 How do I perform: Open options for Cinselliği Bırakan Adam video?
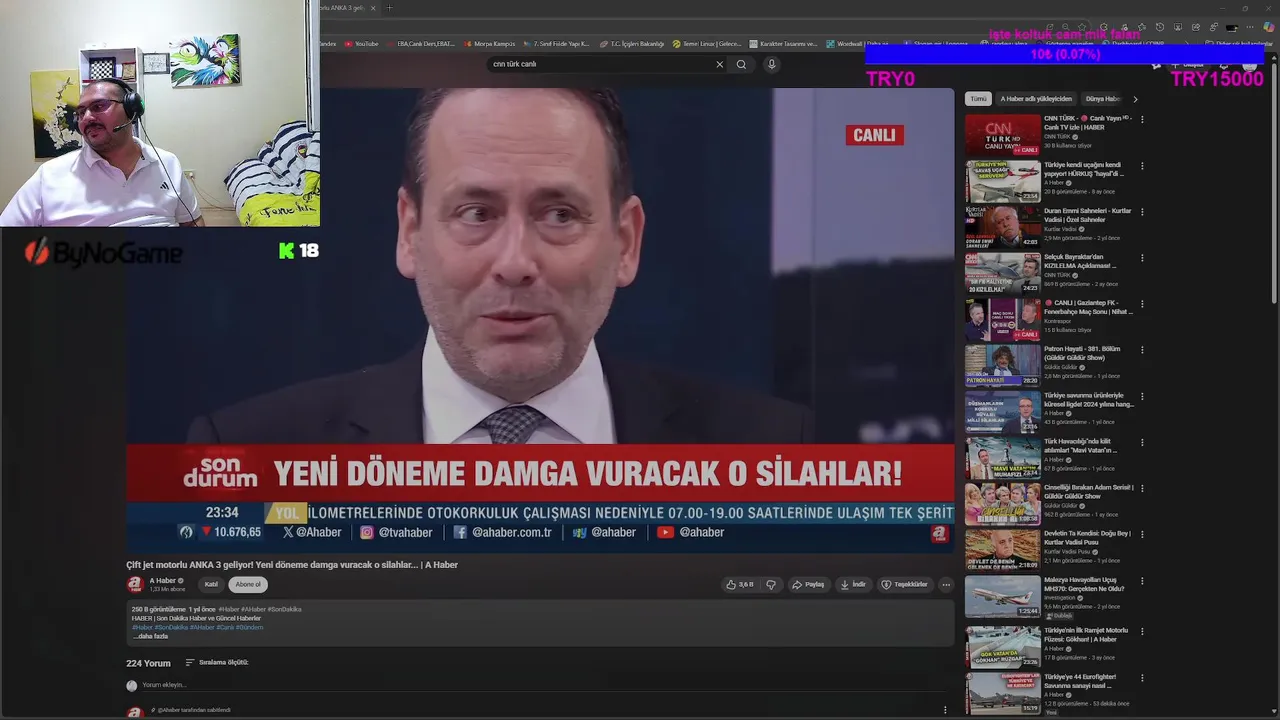(x=1142, y=488)
